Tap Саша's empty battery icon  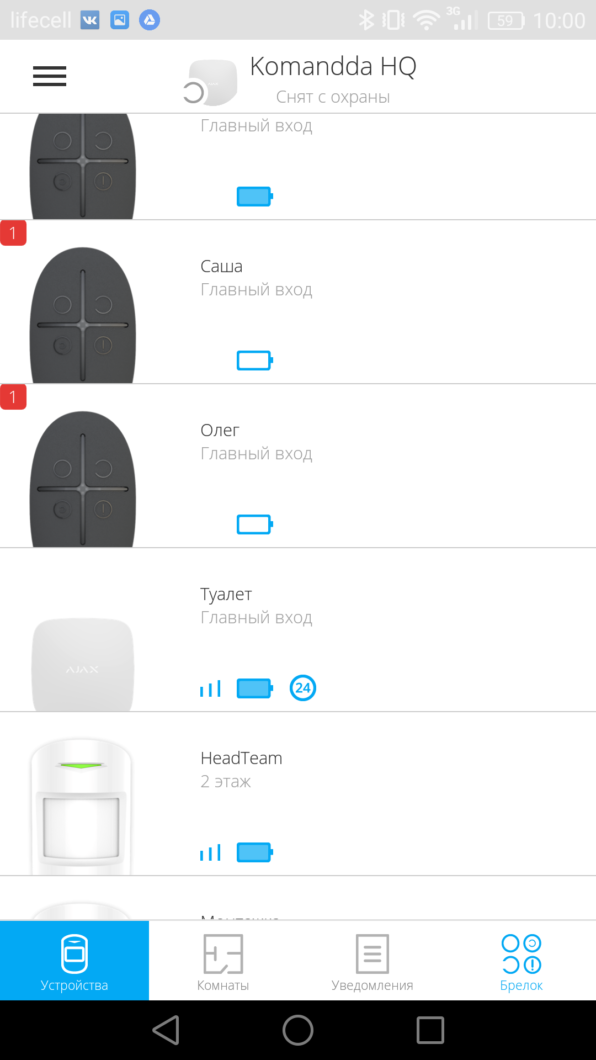pyautogui.click(x=255, y=360)
